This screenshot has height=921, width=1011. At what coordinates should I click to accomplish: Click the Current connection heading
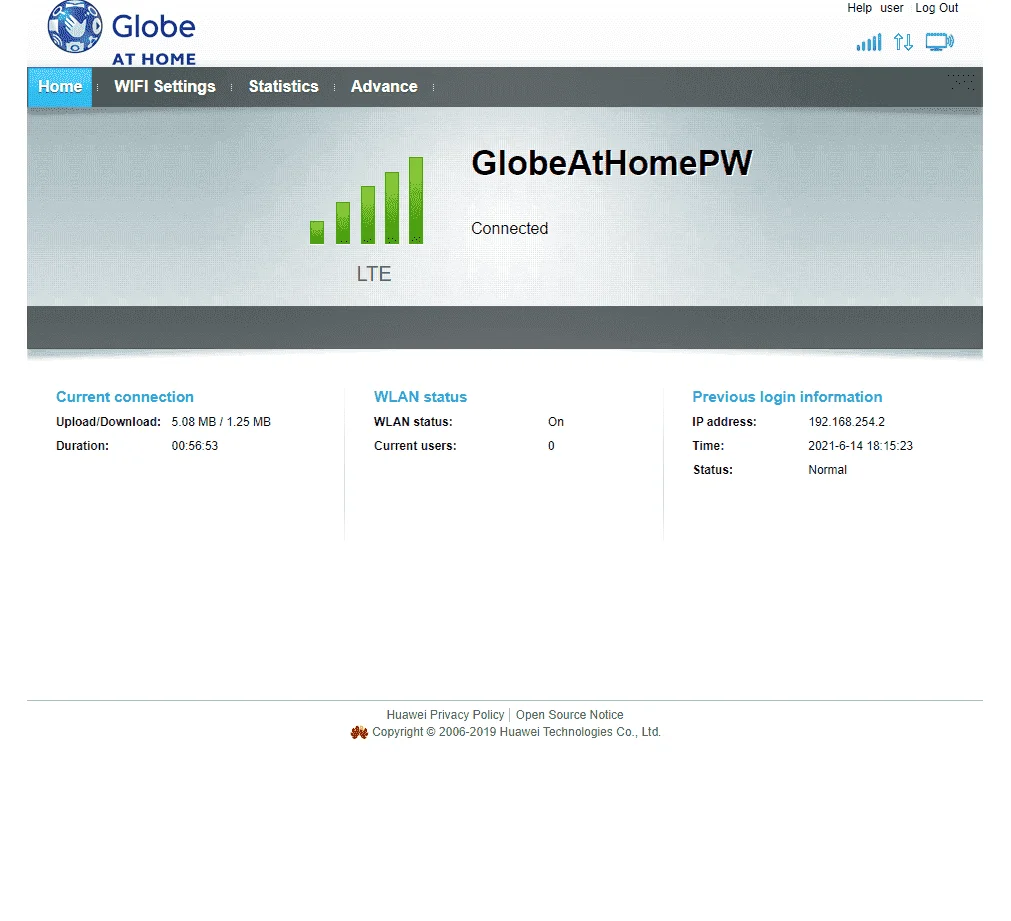[125, 397]
